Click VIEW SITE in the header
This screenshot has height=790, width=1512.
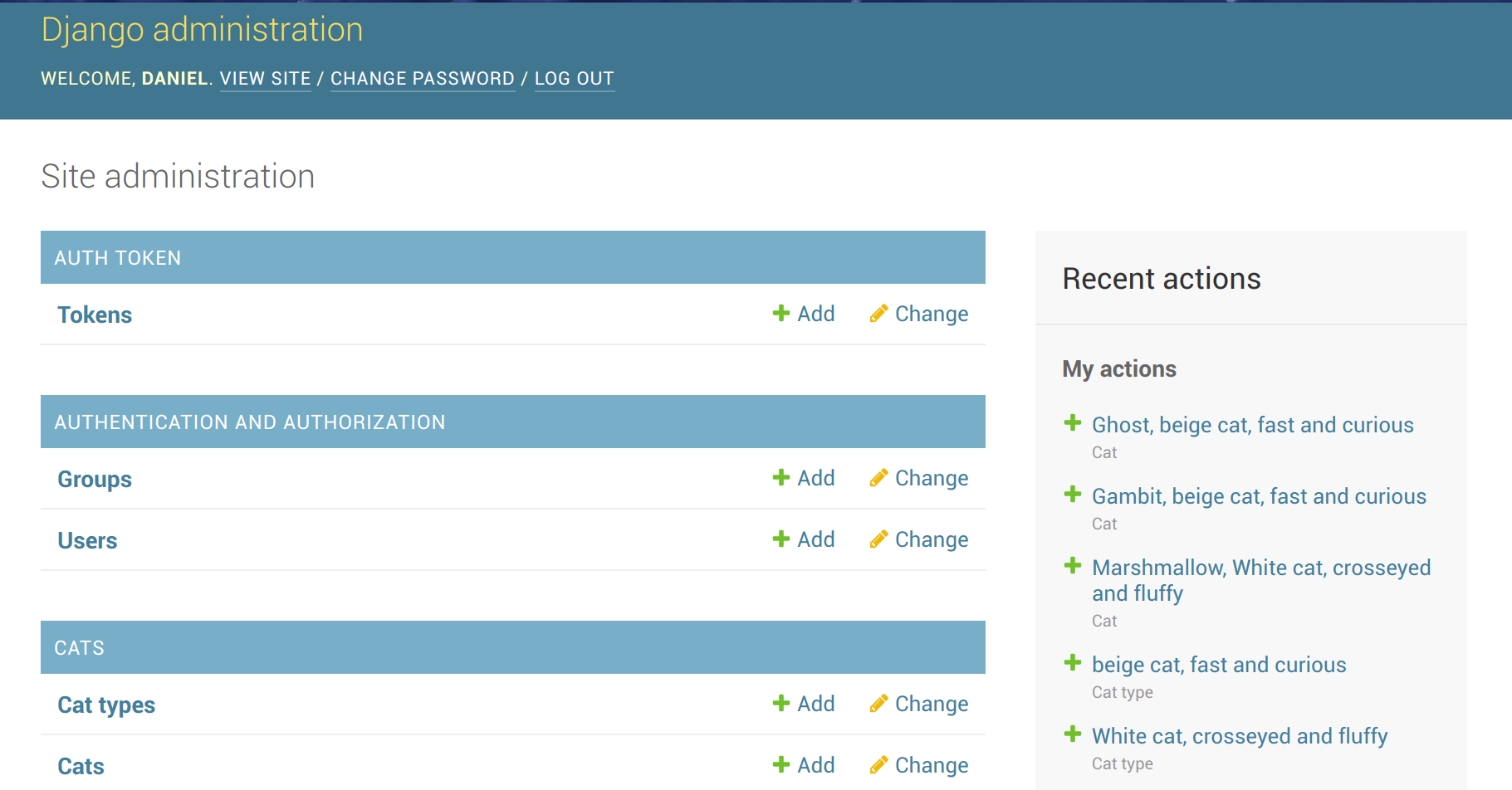pyautogui.click(x=266, y=79)
